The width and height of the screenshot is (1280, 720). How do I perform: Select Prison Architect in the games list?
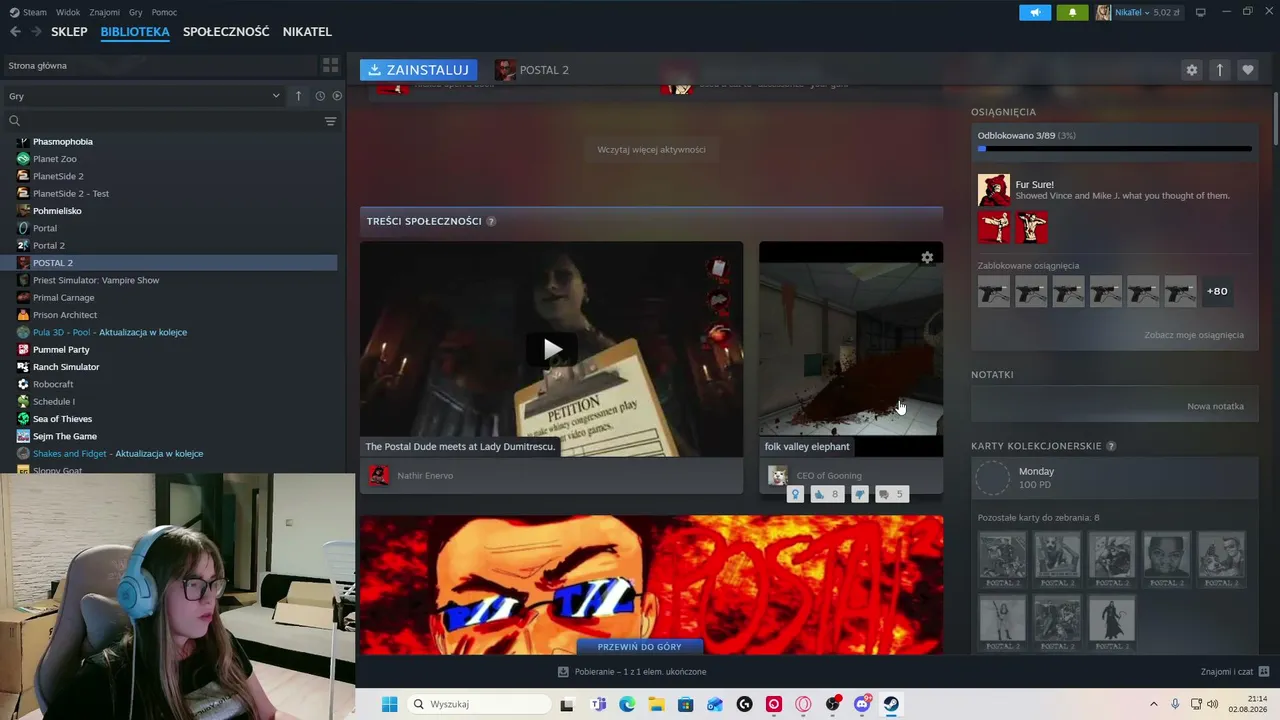tap(64, 315)
